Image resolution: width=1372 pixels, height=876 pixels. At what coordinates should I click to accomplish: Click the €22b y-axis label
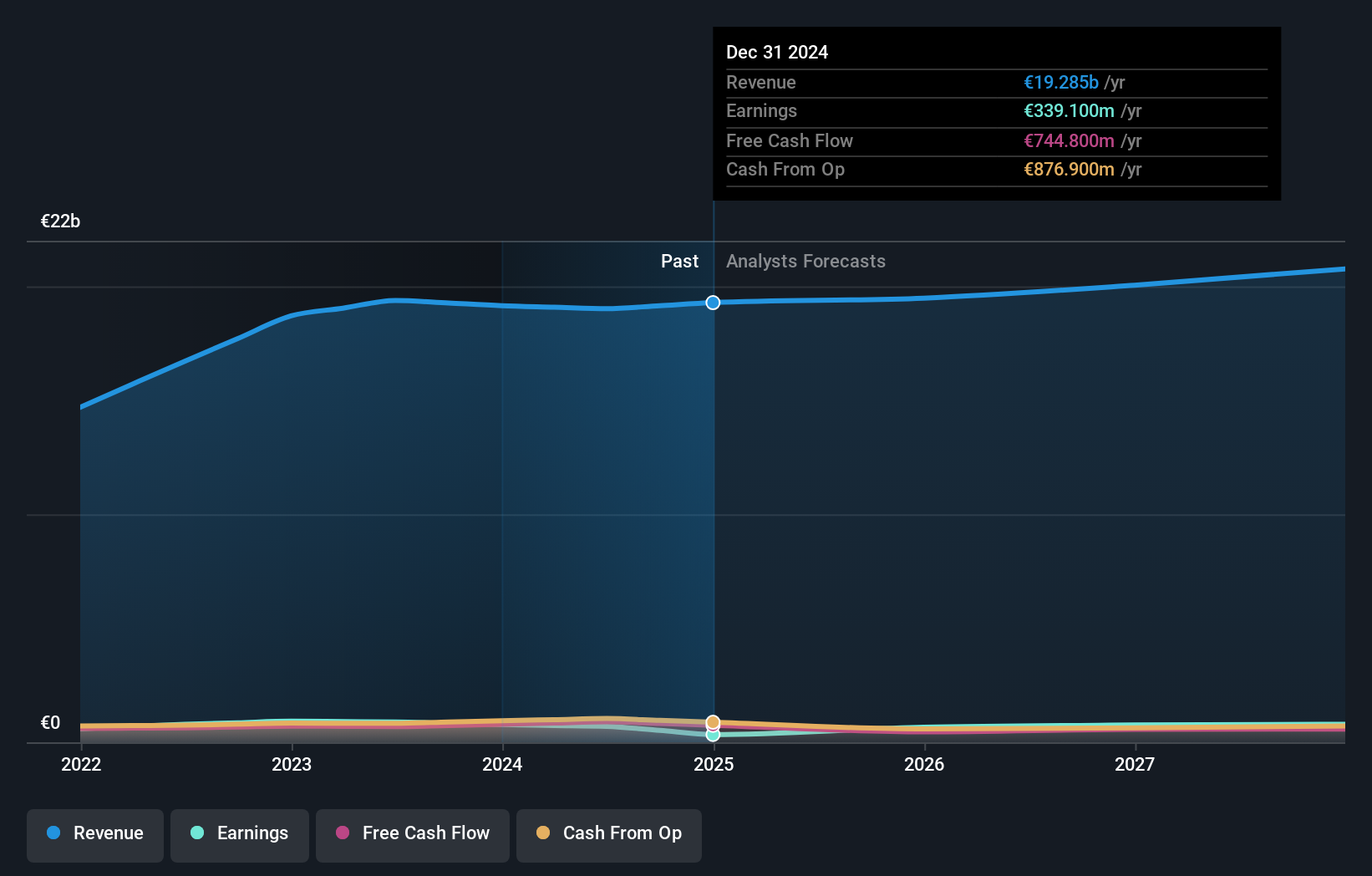[x=60, y=221]
